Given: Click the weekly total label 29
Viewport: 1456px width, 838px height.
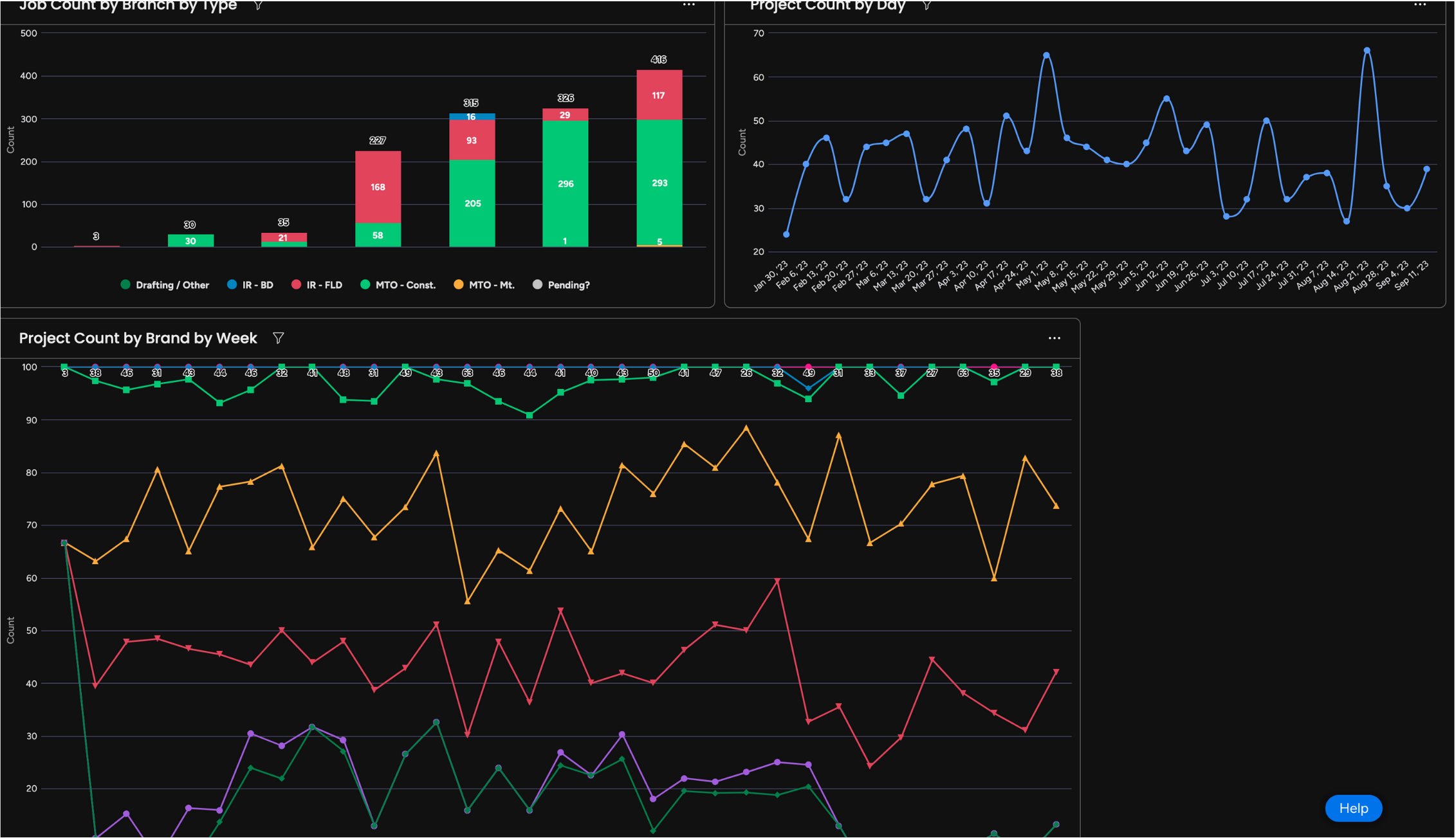Looking at the screenshot, I should pos(1025,373).
